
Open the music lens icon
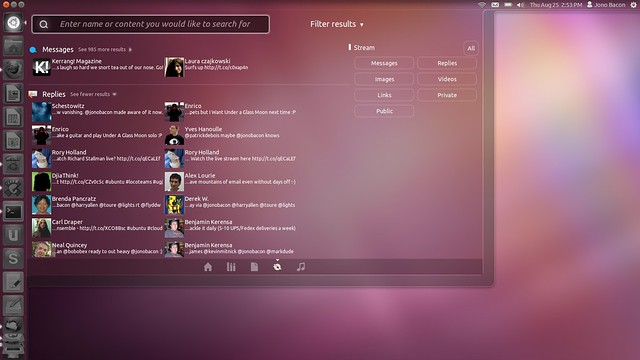point(301,267)
